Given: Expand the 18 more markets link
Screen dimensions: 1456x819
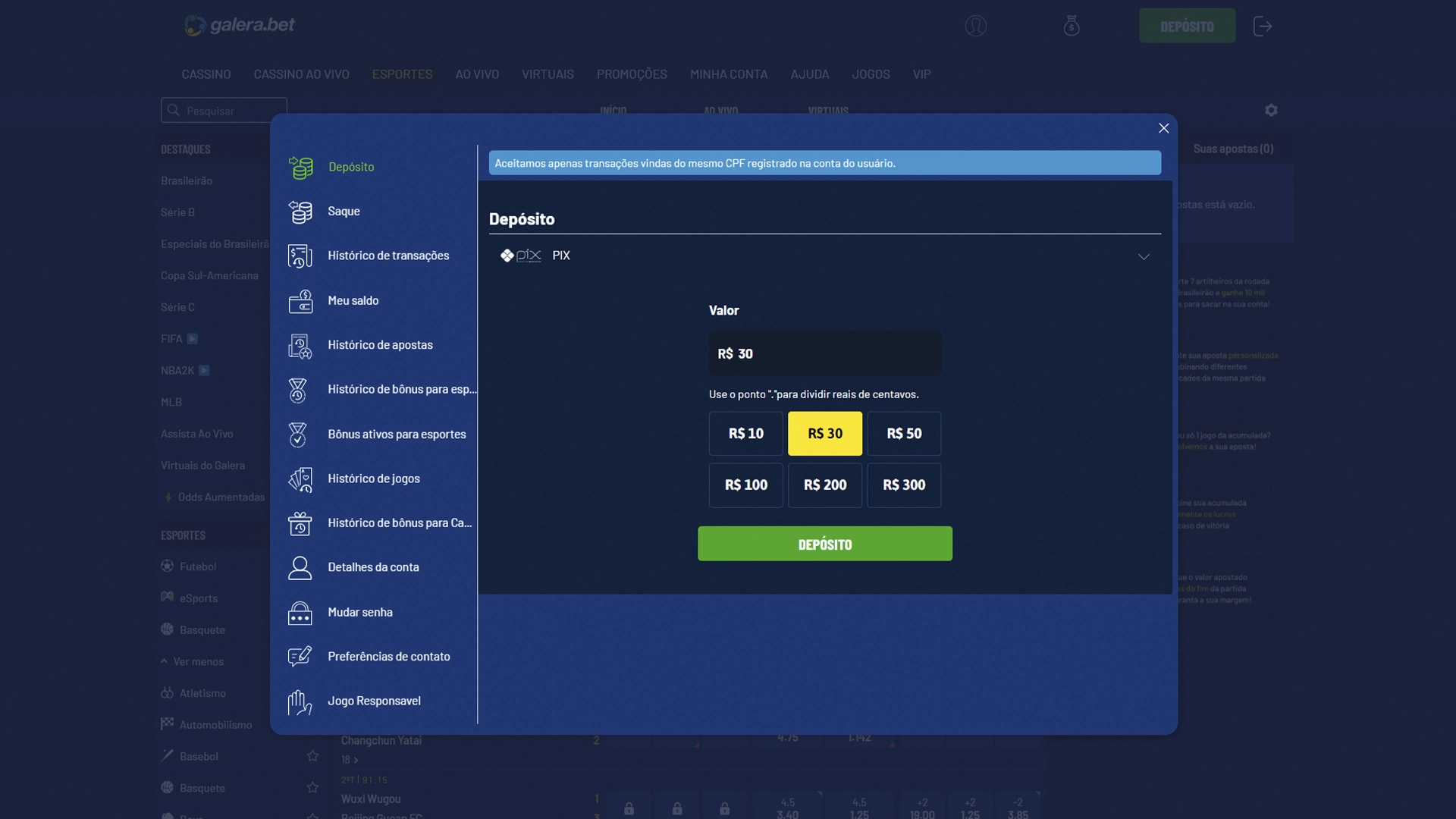Looking at the screenshot, I should [350, 760].
